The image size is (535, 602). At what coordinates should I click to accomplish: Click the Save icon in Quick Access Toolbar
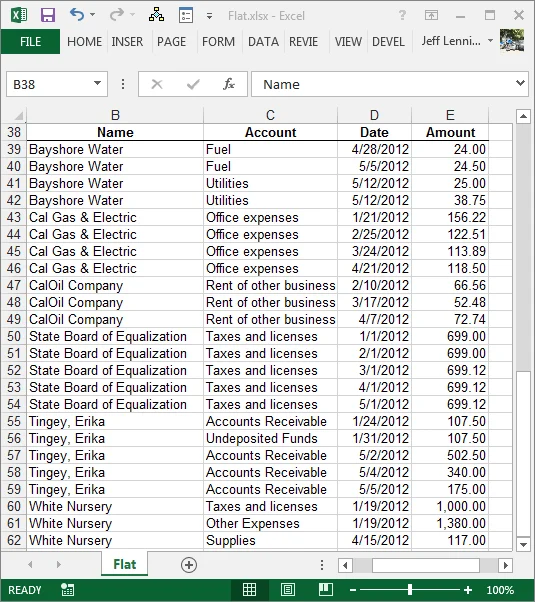(48, 15)
